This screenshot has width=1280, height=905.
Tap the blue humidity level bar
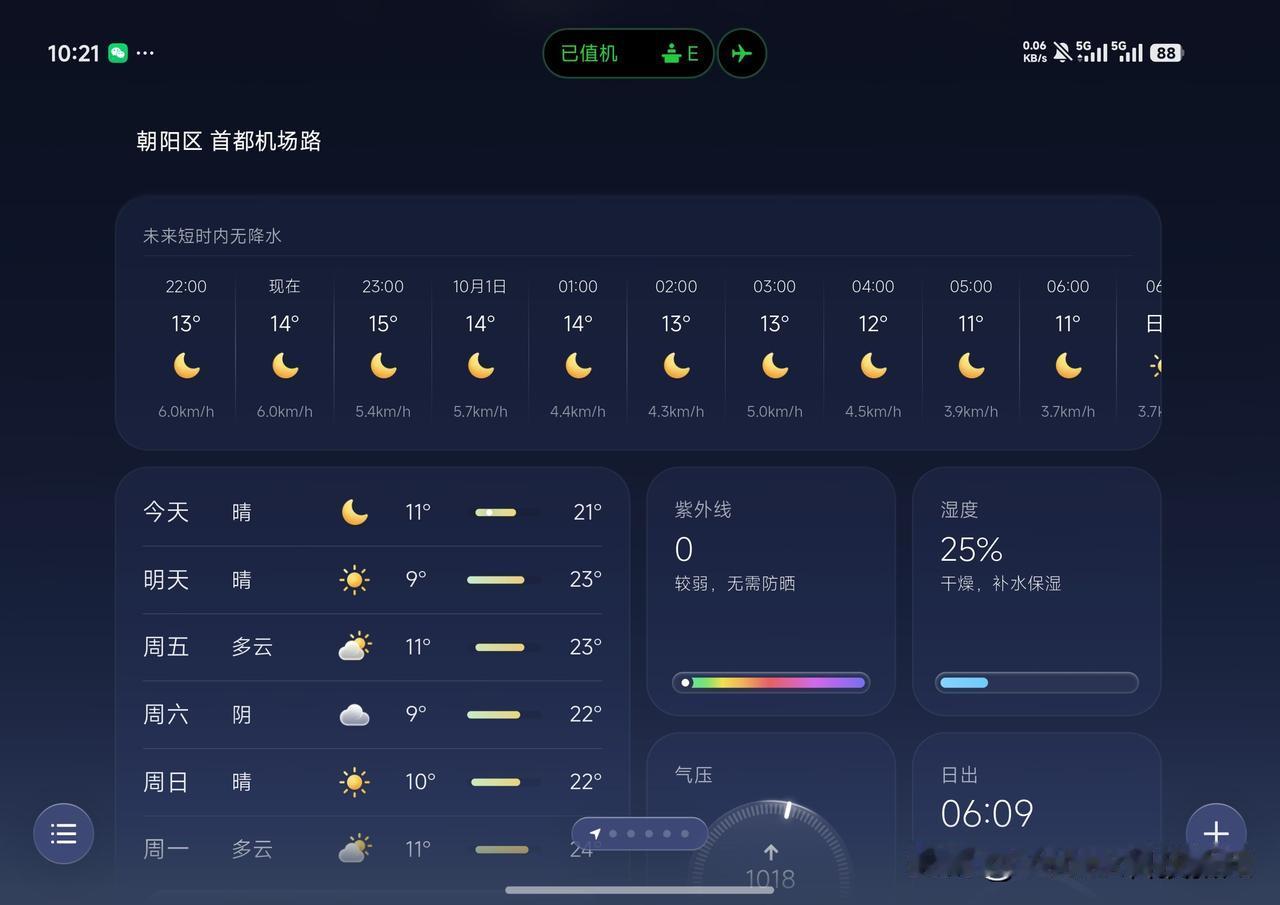point(1037,683)
